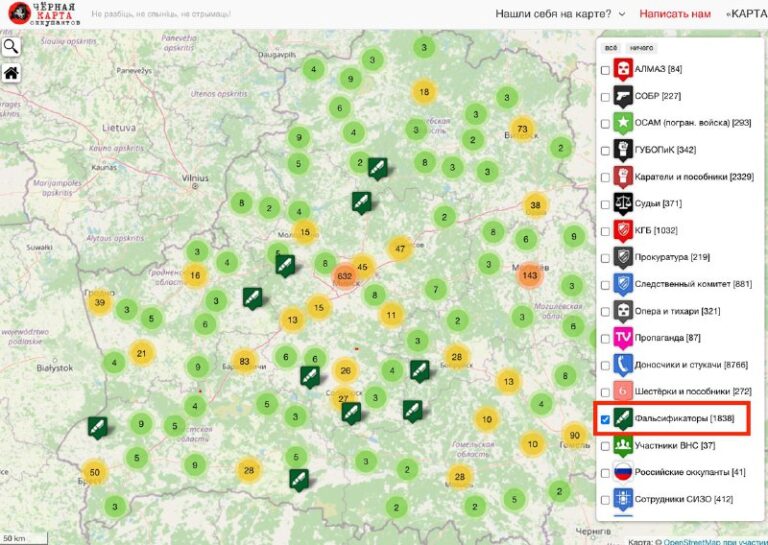Enable the Шестёрки и пособники [272] checkbox
This screenshot has width=768, height=545.
click(605, 393)
